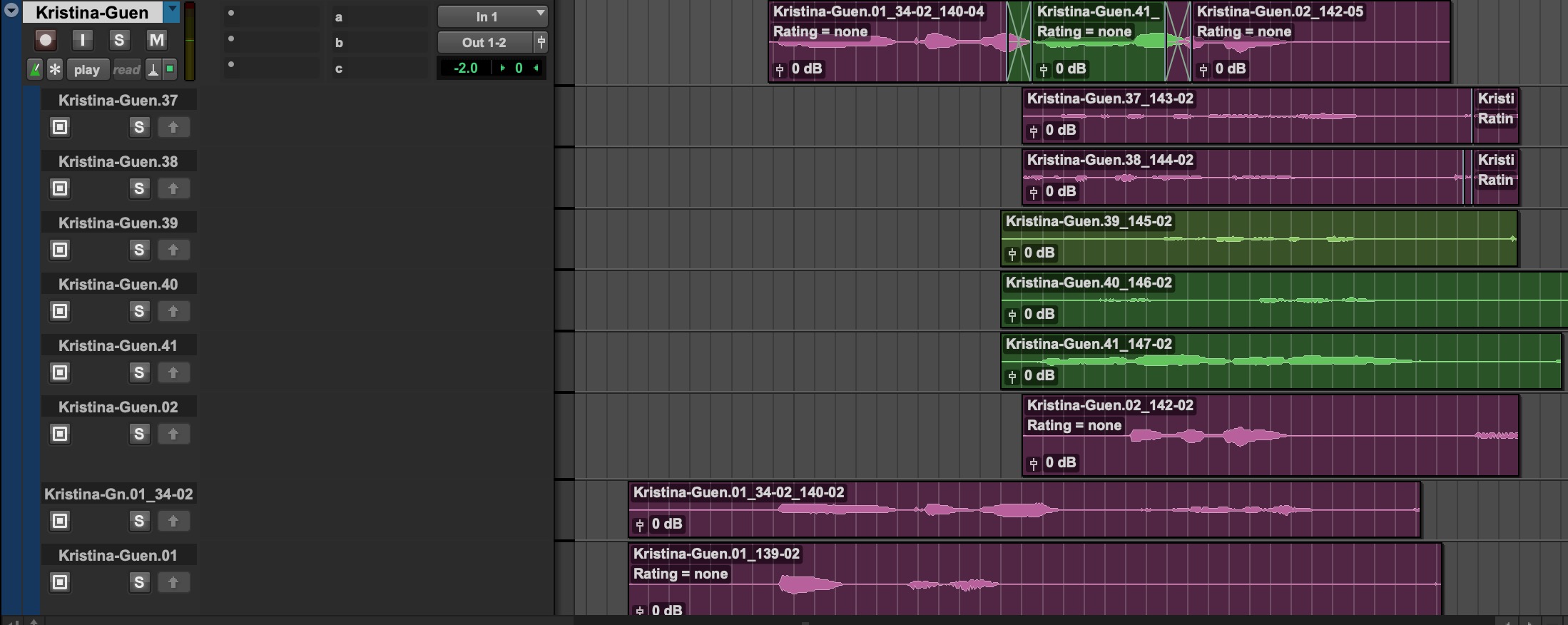Solo the Kristina-Guen.39 playlist lane

[139, 250]
